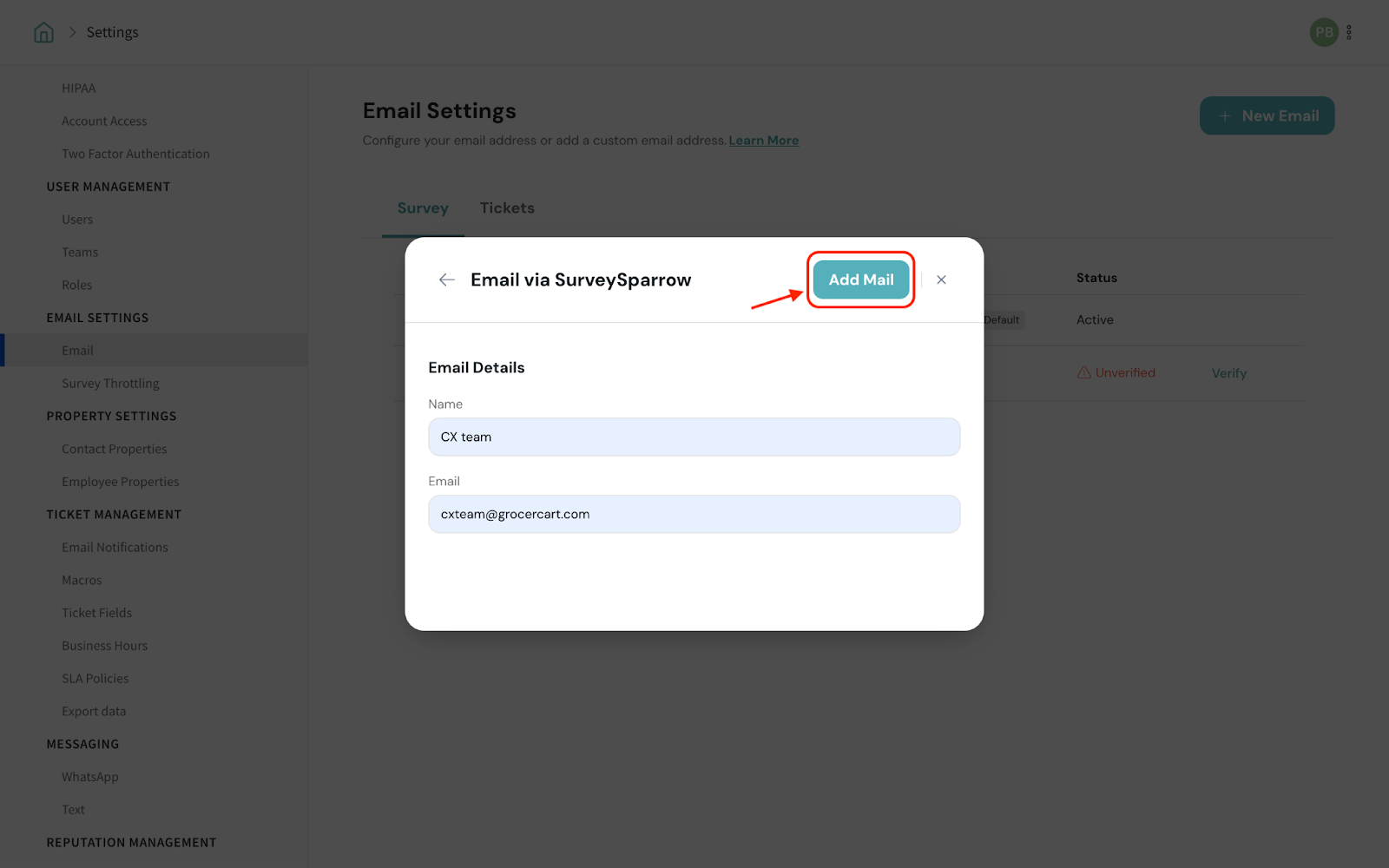The image size is (1389, 868).
Task: Open Contact Properties settings
Action: pyautogui.click(x=115, y=449)
